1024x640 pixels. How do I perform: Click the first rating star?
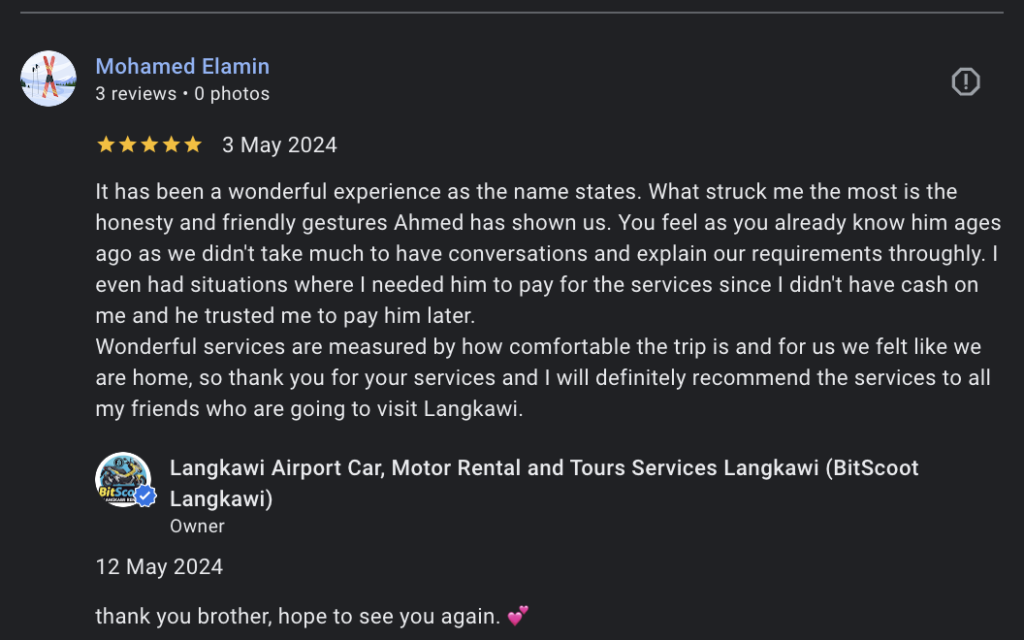coord(105,145)
